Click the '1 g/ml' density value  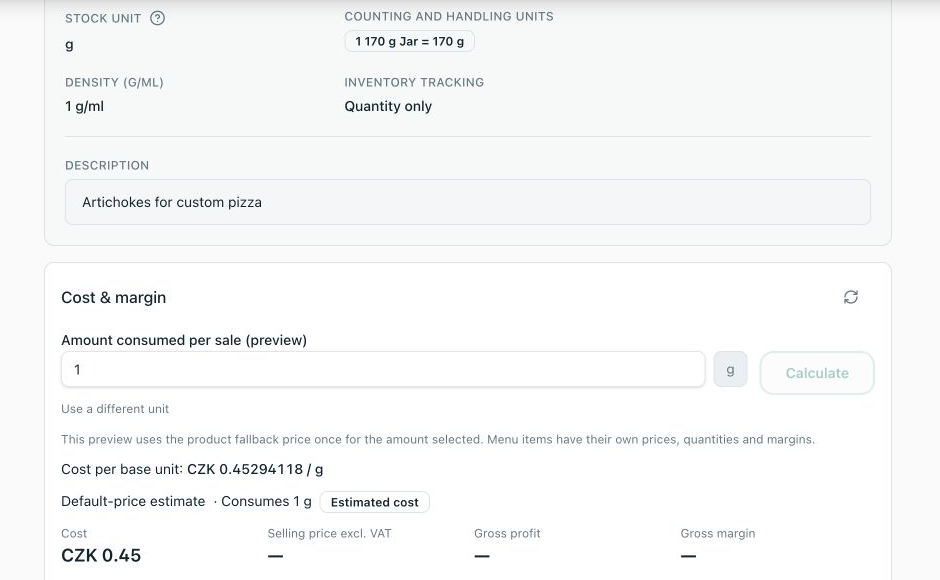85,106
